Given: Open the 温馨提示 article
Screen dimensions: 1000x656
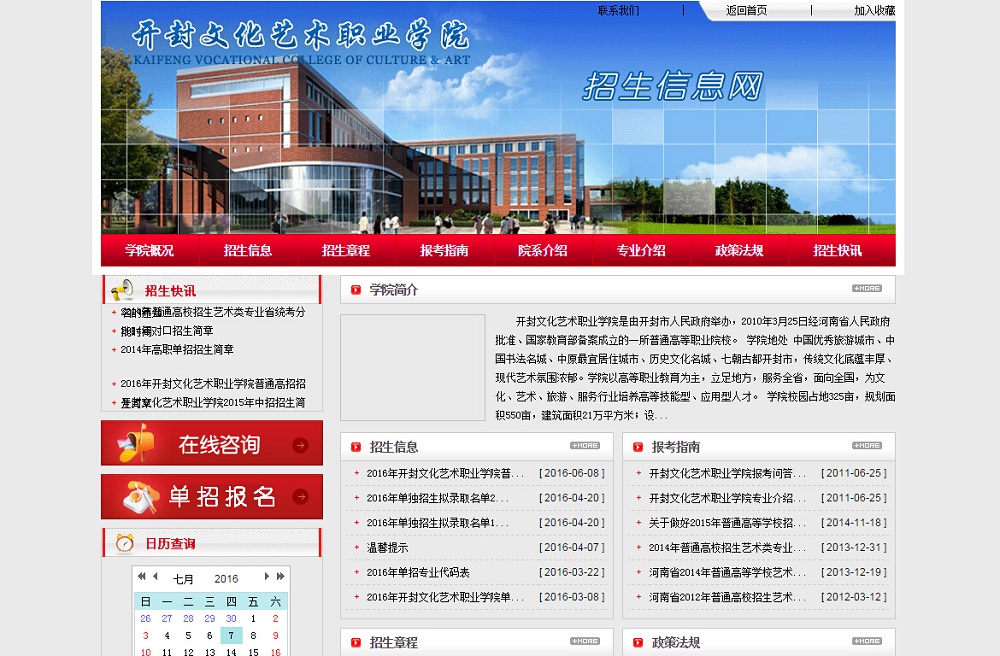Looking at the screenshot, I should pyautogui.click(x=387, y=548).
